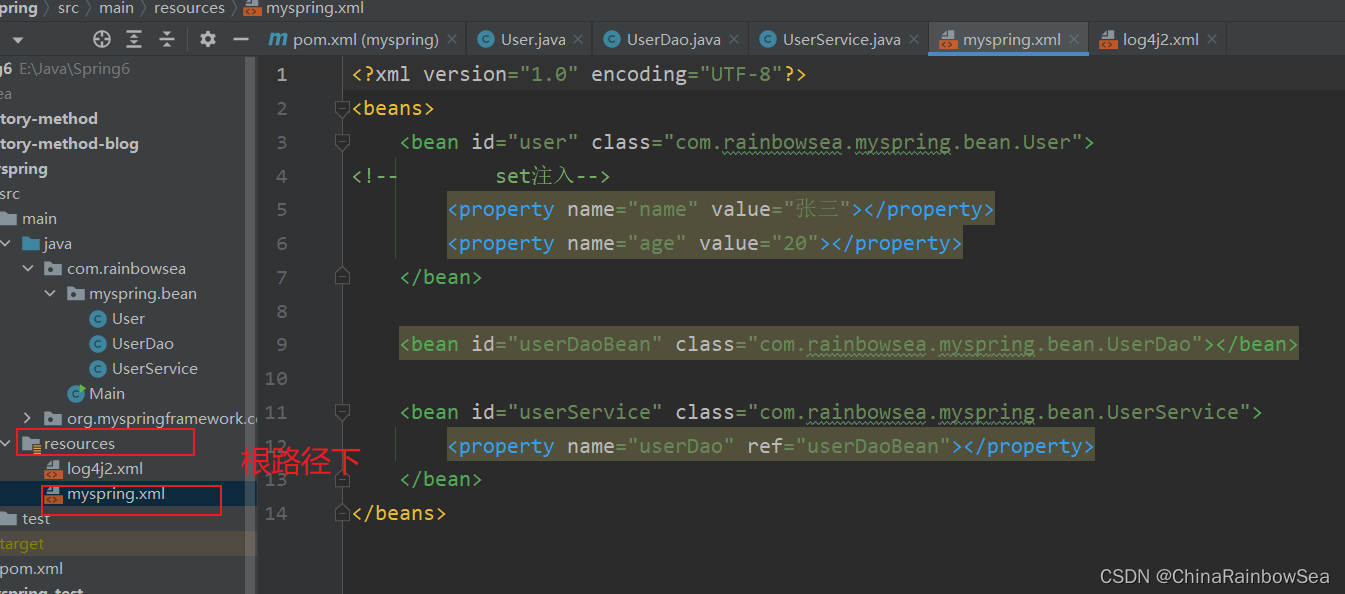Screen dimensions: 1345x594
Task: Click the age property value 20
Action: tap(794, 243)
